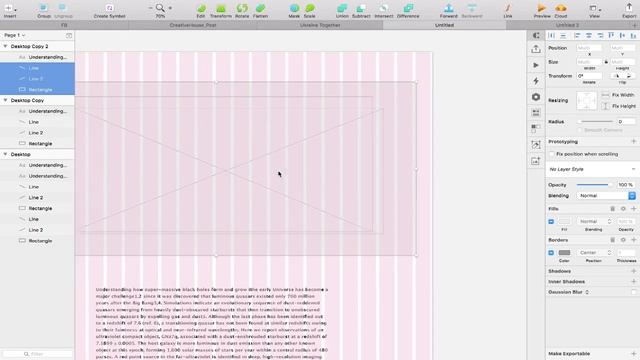The width and height of the screenshot is (640, 360).
Task: Click the Mask toolbar icon
Action: point(294,8)
